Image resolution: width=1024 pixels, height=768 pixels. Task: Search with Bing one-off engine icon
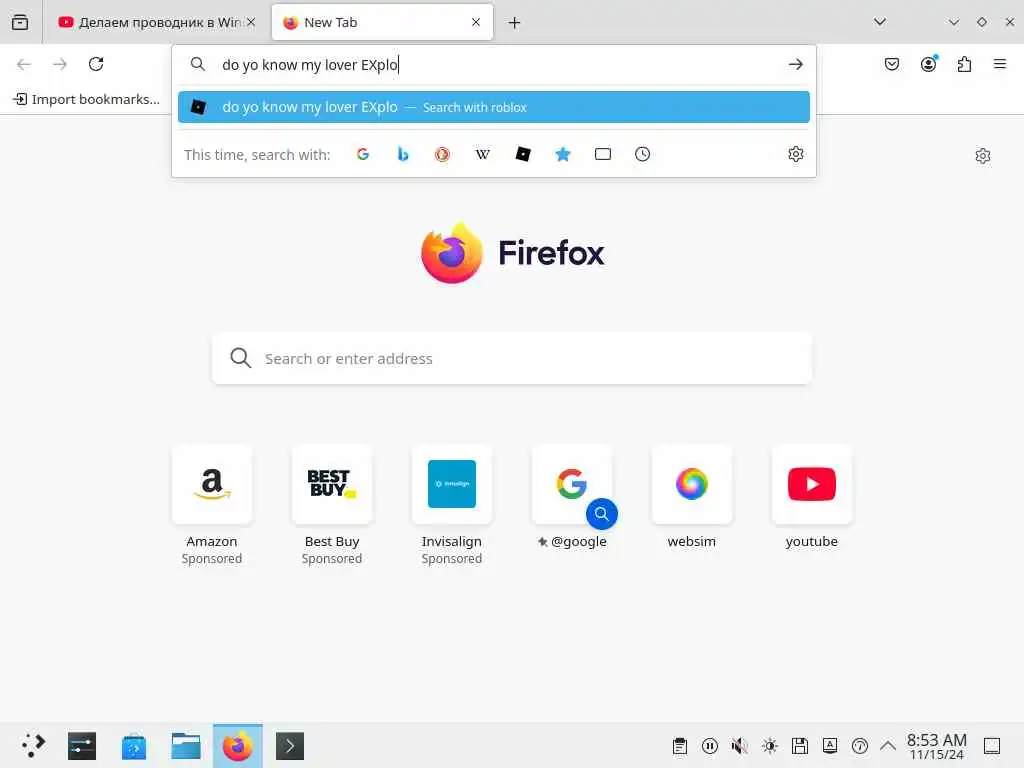(403, 154)
